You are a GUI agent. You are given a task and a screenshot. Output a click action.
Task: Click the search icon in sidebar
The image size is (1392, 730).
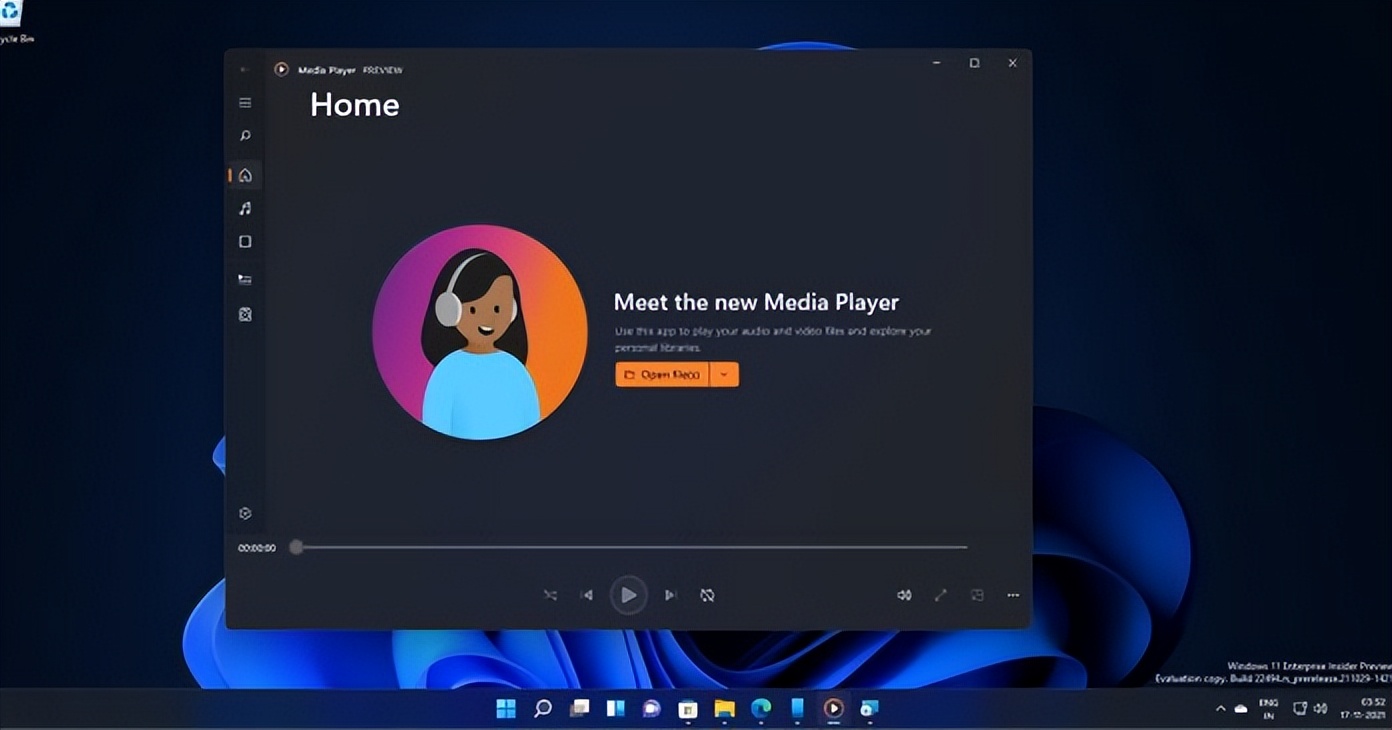245,136
